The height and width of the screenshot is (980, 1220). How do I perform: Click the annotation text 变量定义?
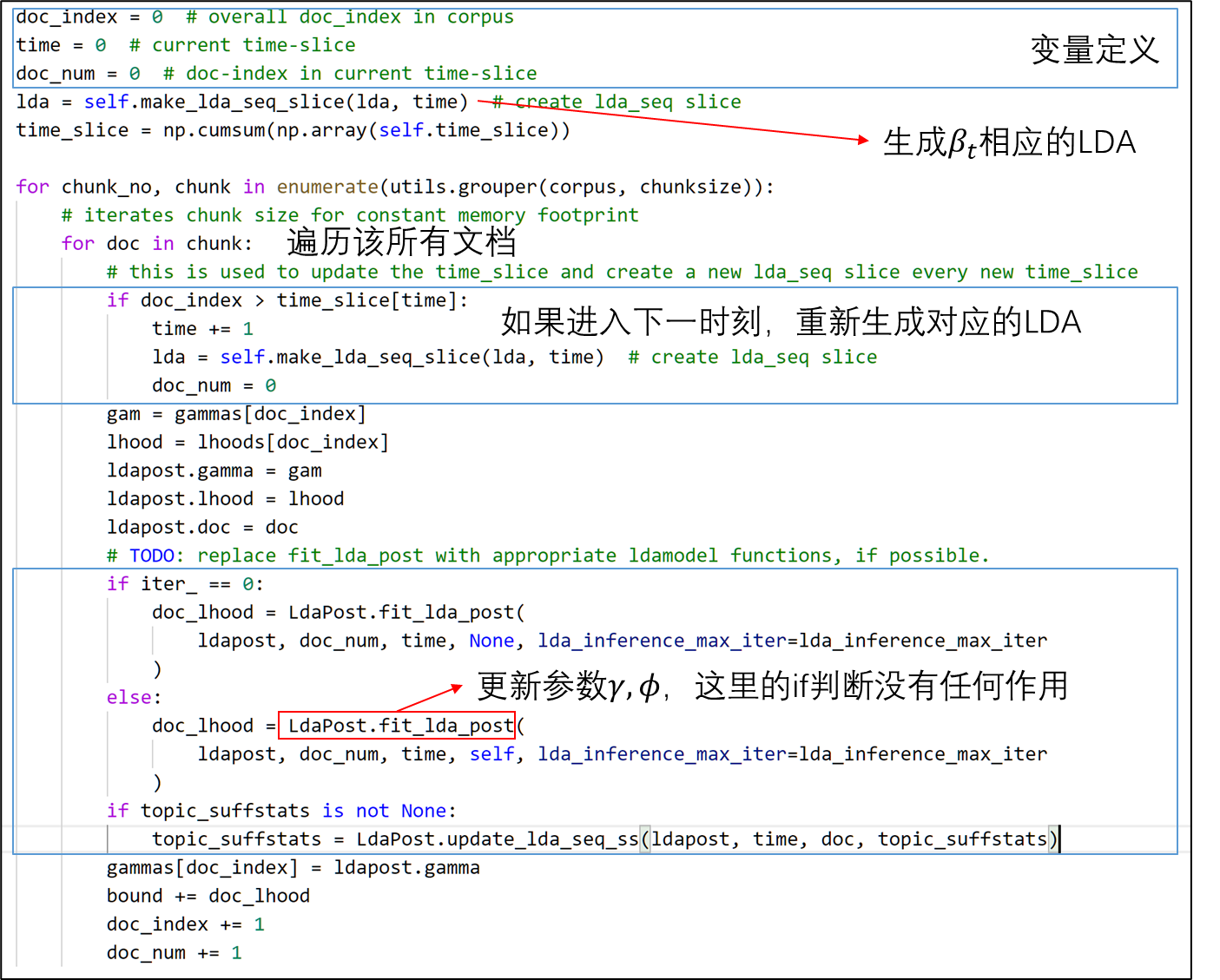(x=1094, y=49)
